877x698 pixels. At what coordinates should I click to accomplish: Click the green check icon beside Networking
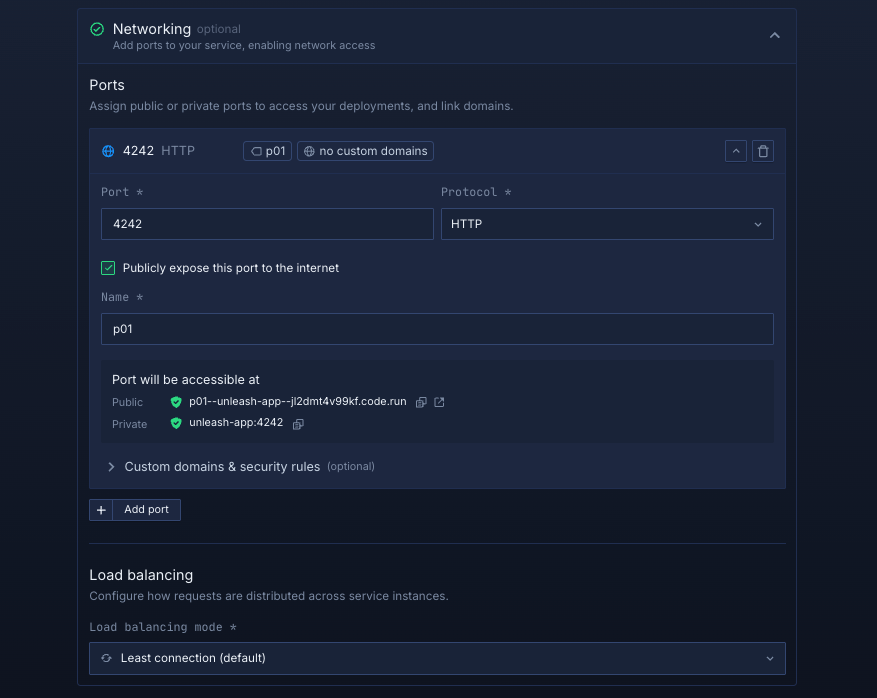pos(97,30)
